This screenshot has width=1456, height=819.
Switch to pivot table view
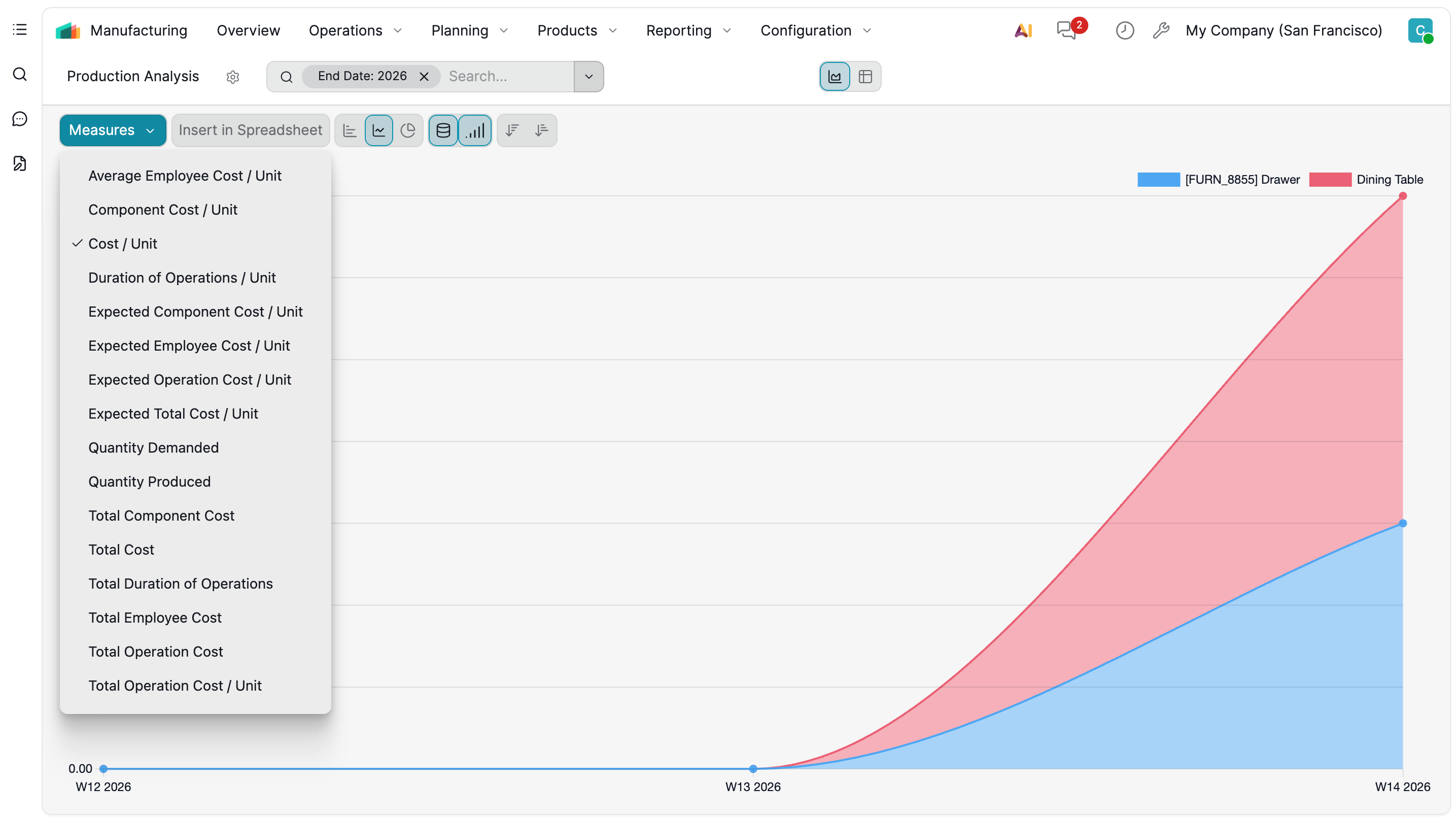pyautogui.click(x=865, y=76)
